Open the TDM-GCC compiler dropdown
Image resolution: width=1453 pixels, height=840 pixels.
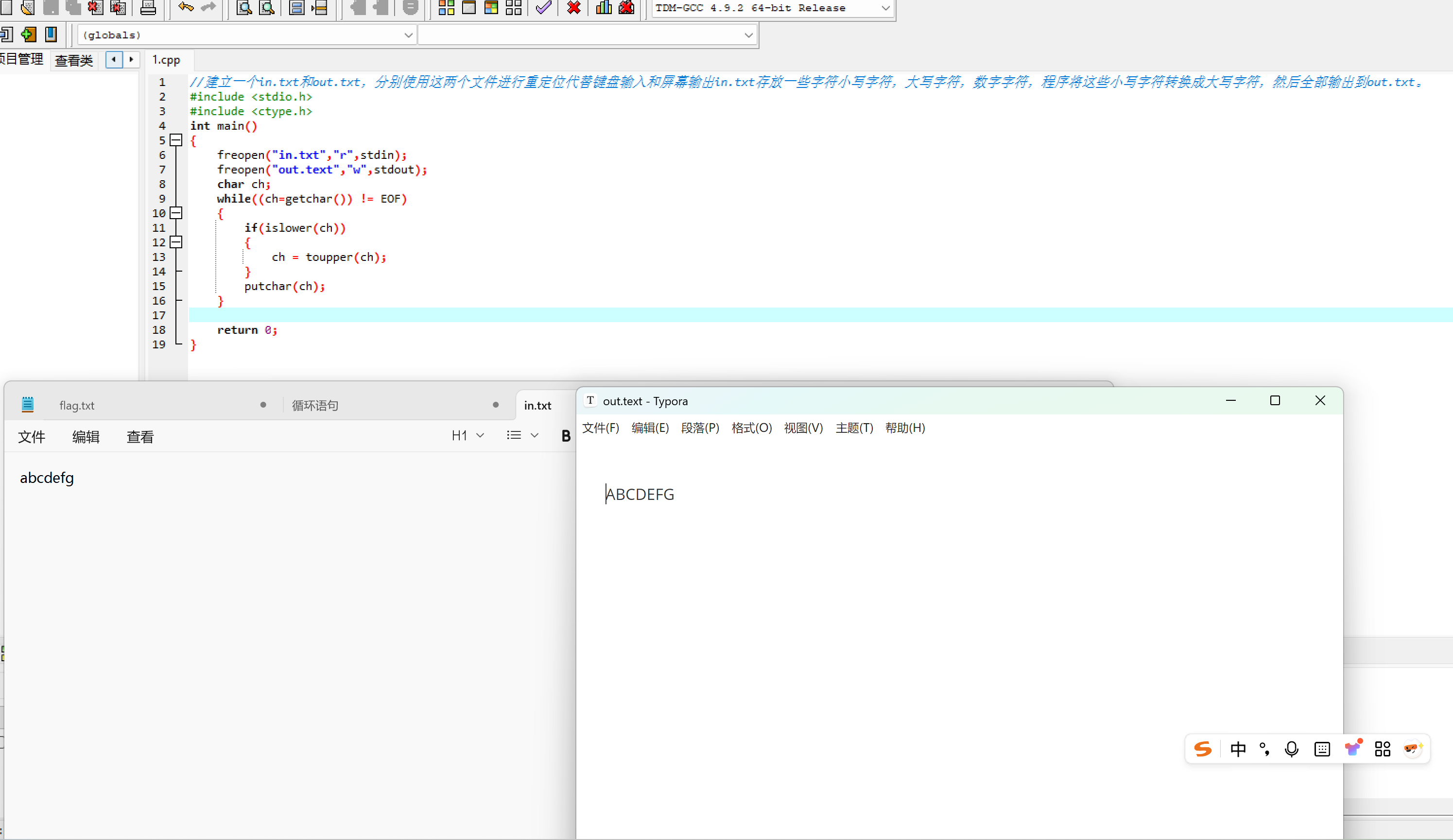[x=885, y=8]
